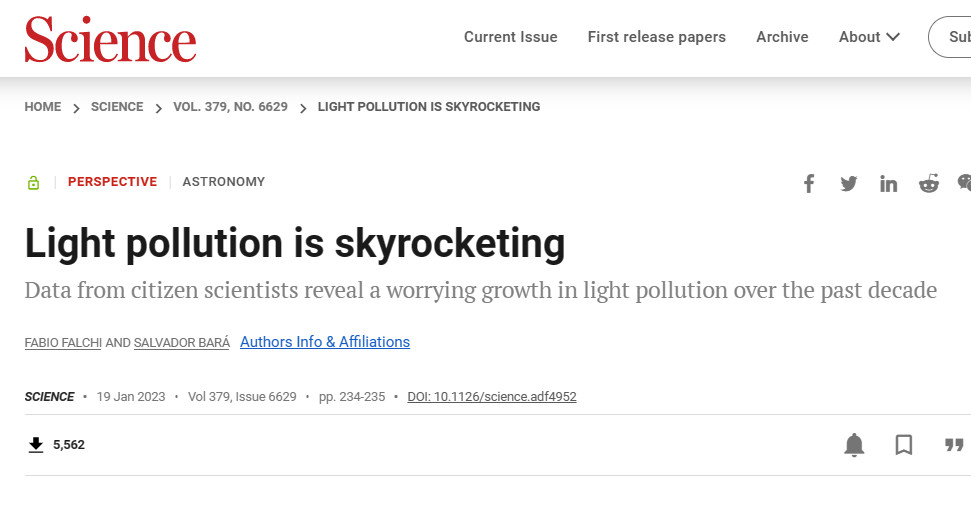Screen dimensions: 971x509
Task: Open the Current Issue page
Action: 510,37
